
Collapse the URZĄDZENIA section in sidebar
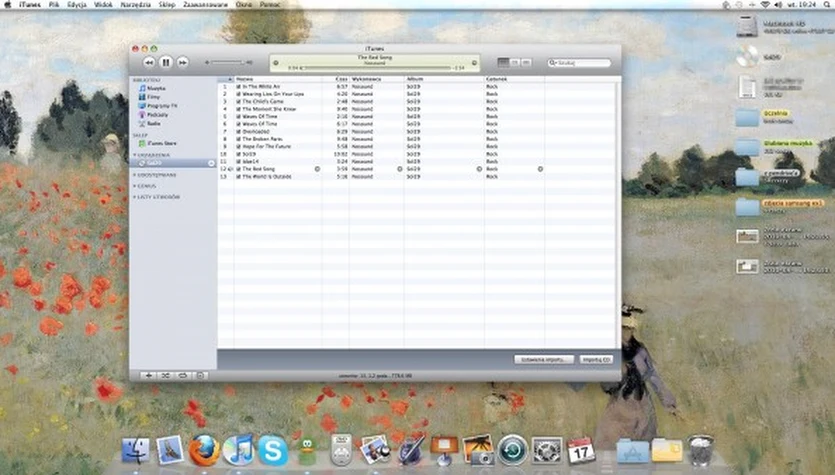(x=135, y=155)
